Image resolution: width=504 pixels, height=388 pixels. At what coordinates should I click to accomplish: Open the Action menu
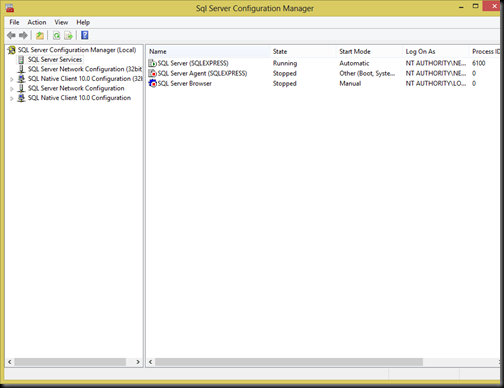click(37, 22)
